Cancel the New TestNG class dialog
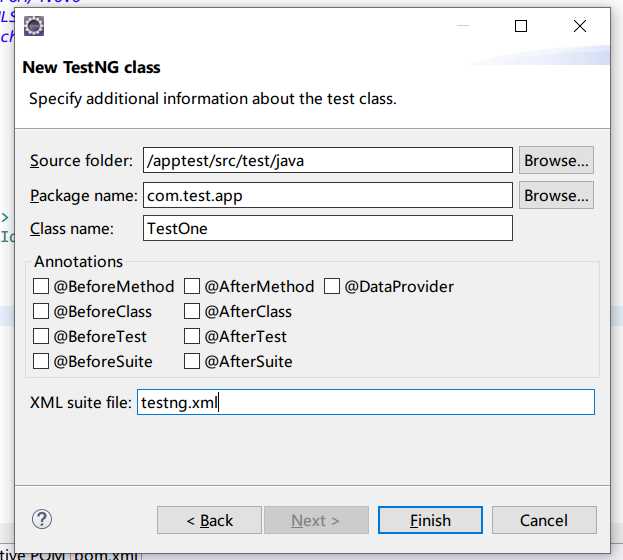 (544, 520)
